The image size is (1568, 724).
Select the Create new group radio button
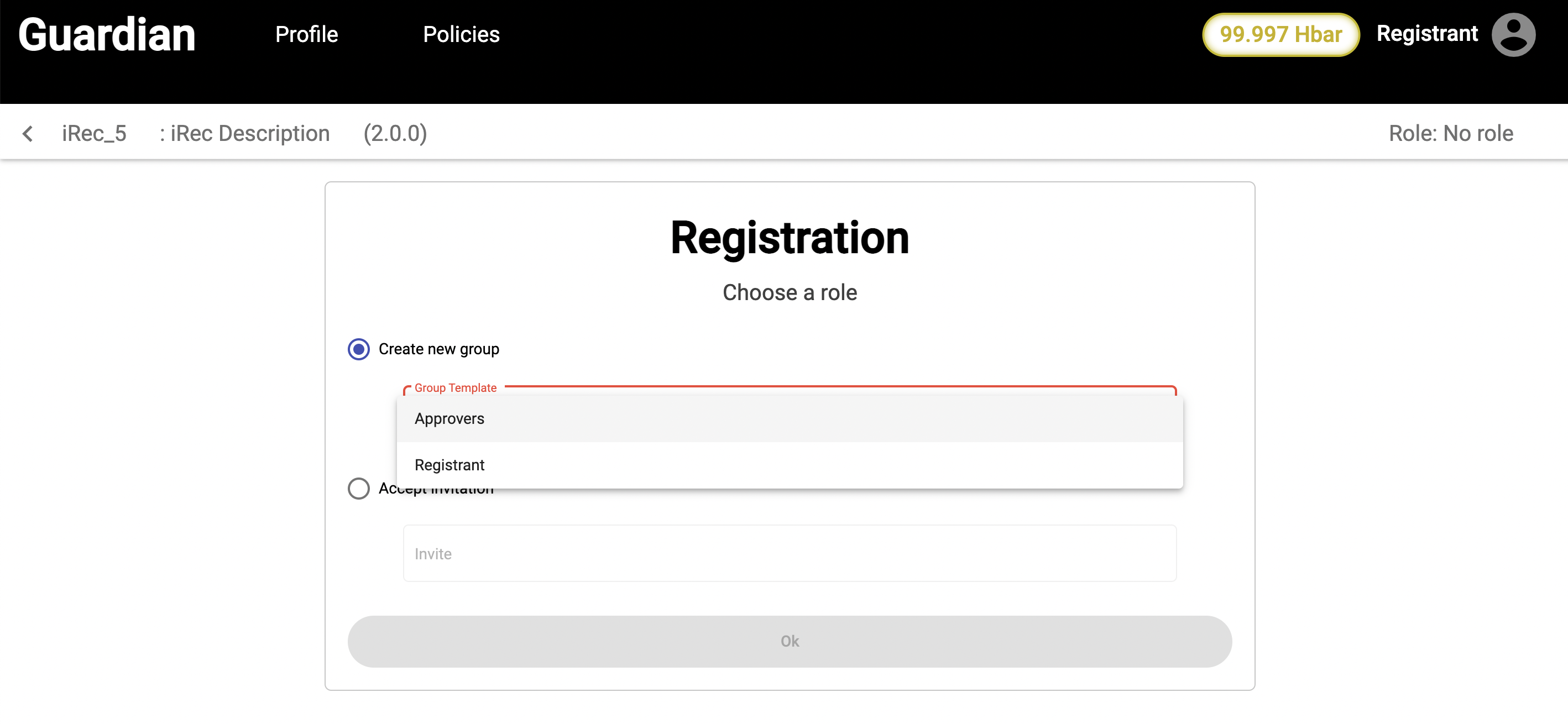(x=358, y=349)
